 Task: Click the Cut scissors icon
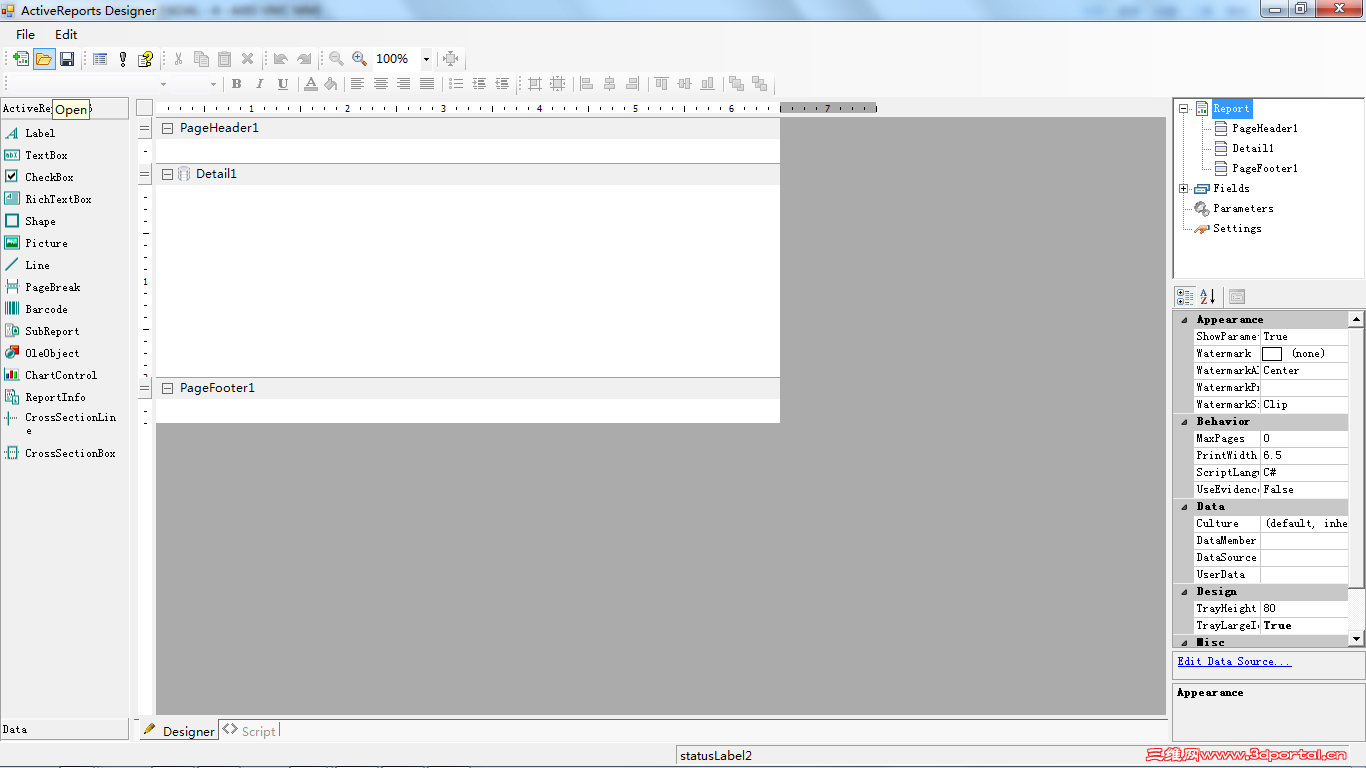[178, 59]
